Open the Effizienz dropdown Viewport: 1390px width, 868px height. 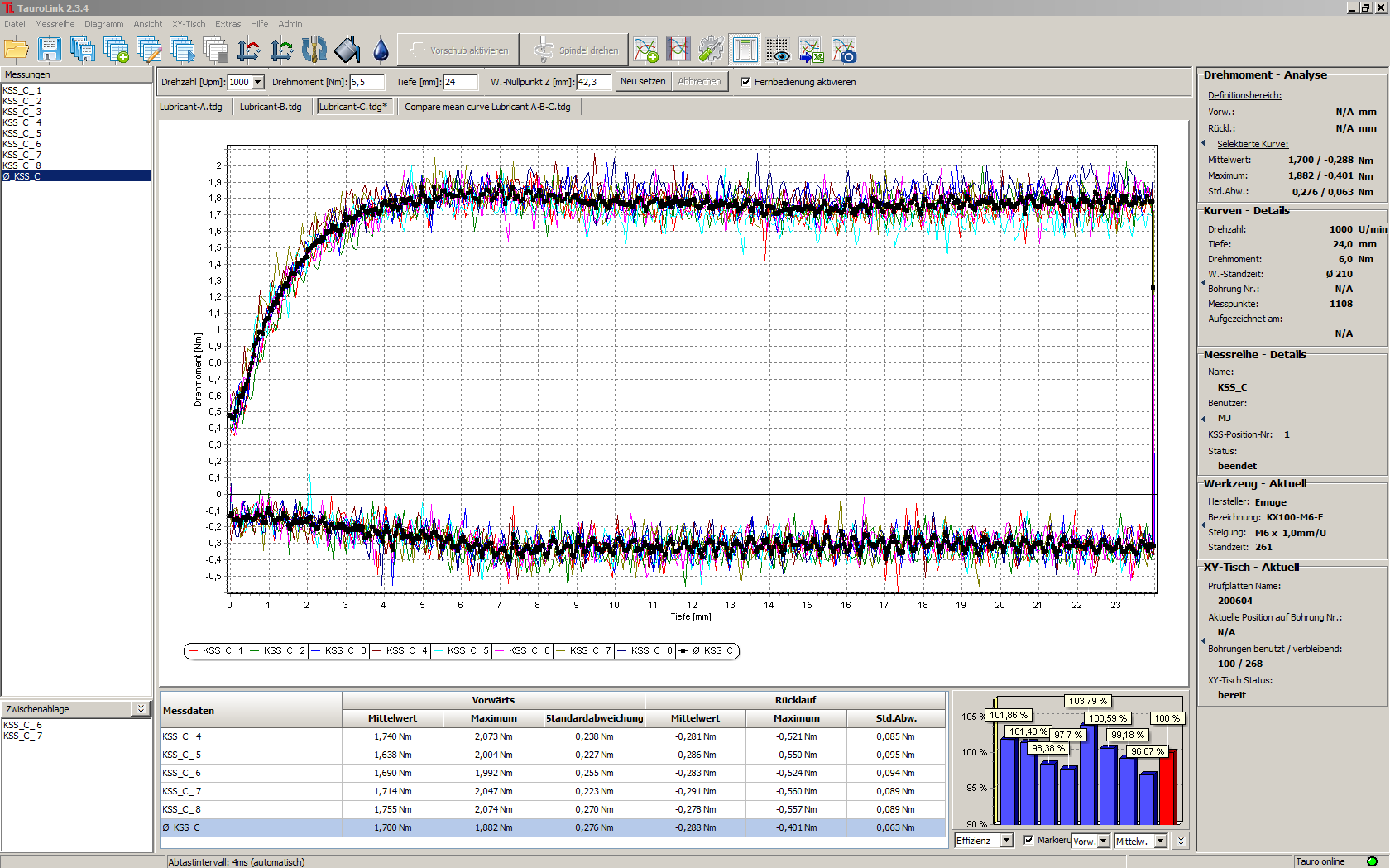[x=1007, y=841]
